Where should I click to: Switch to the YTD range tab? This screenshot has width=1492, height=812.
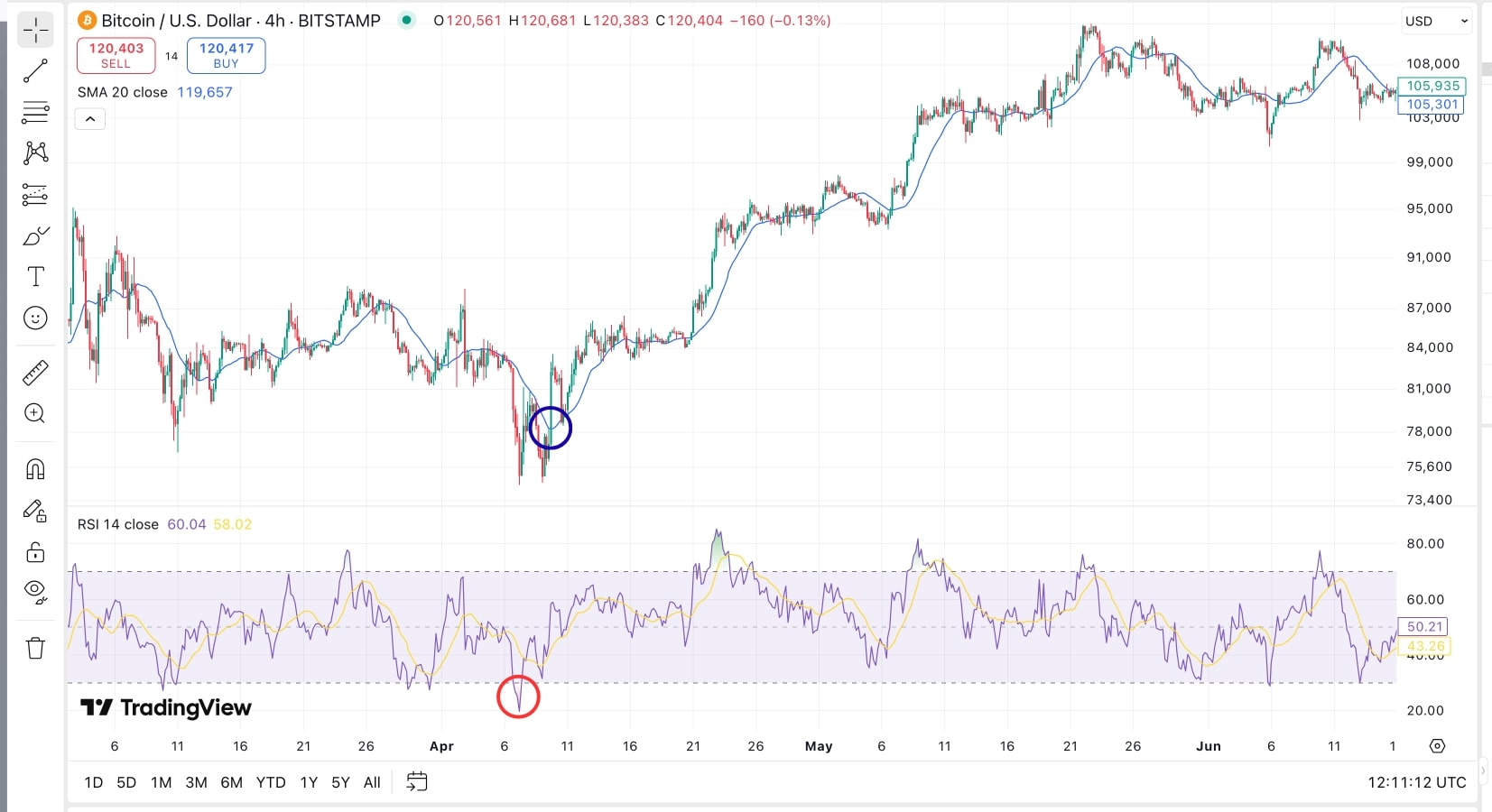pyautogui.click(x=270, y=782)
